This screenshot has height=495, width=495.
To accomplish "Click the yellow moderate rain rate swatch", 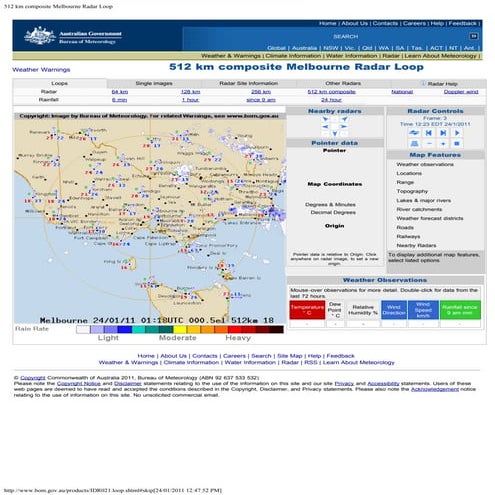I will [180, 330].
